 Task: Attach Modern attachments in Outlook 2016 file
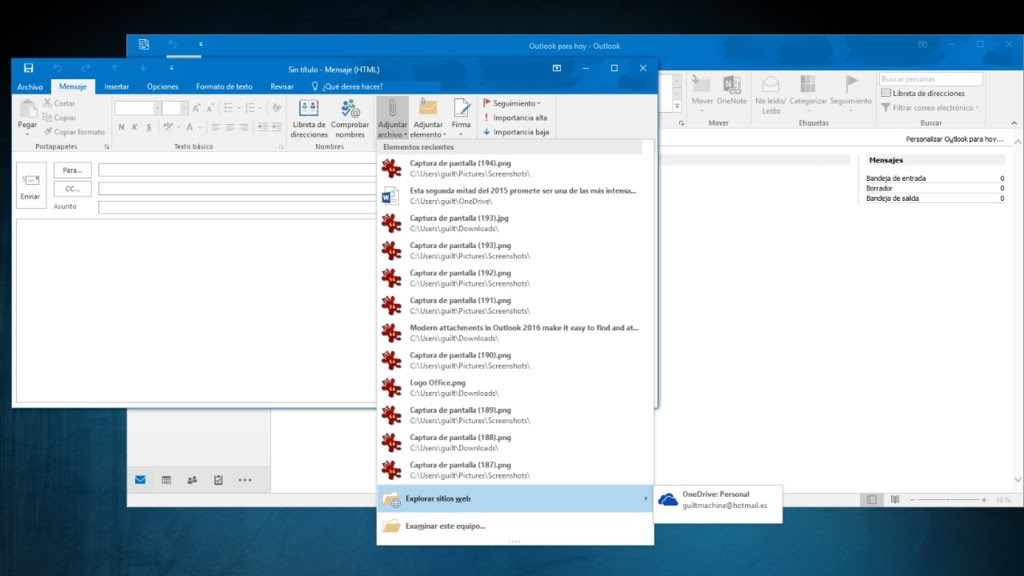(515, 333)
